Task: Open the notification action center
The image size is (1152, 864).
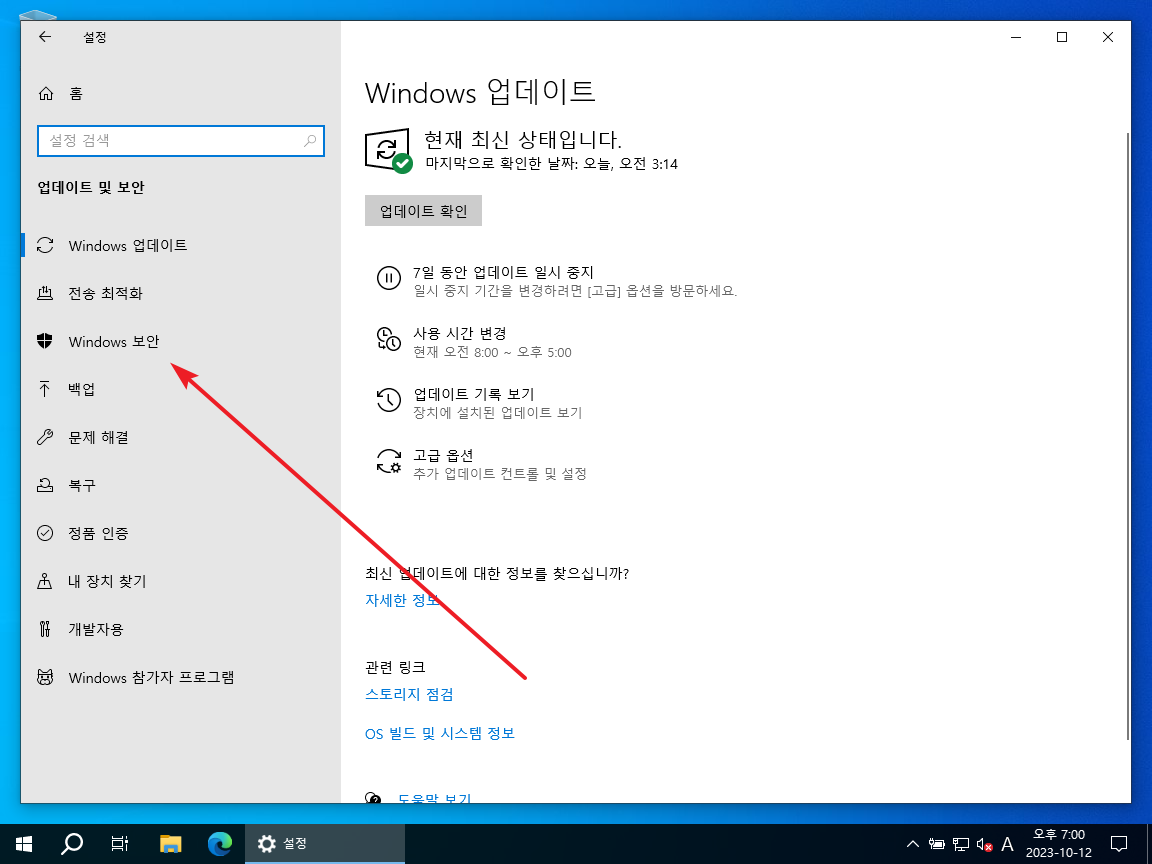Action: pyautogui.click(x=1119, y=843)
